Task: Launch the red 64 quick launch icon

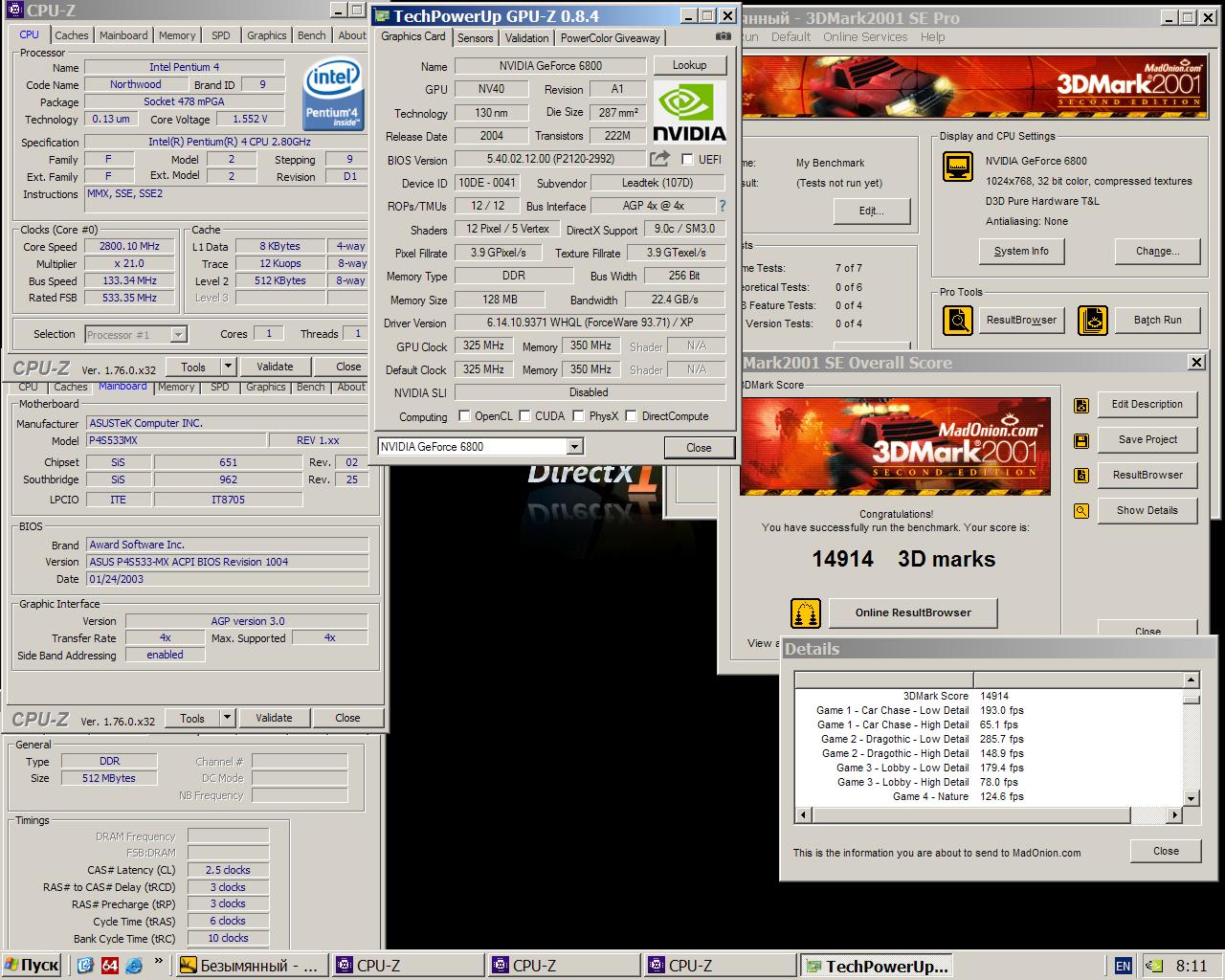Action: pos(110,966)
